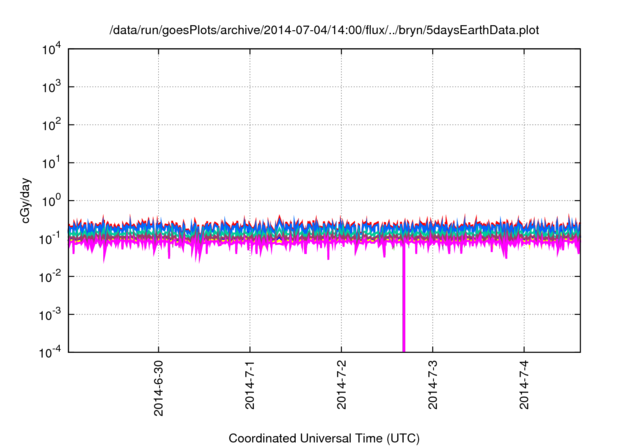Click the 2014-7-4 date tick label
Viewport: 640px width, 448px height.
pos(524,385)
